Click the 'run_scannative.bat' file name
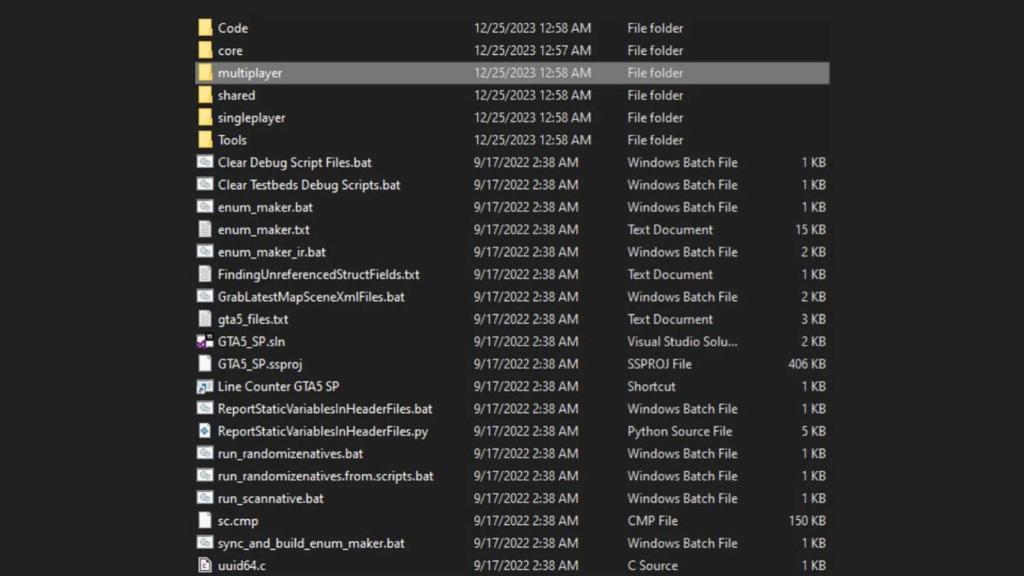 [x=270, y=498]
